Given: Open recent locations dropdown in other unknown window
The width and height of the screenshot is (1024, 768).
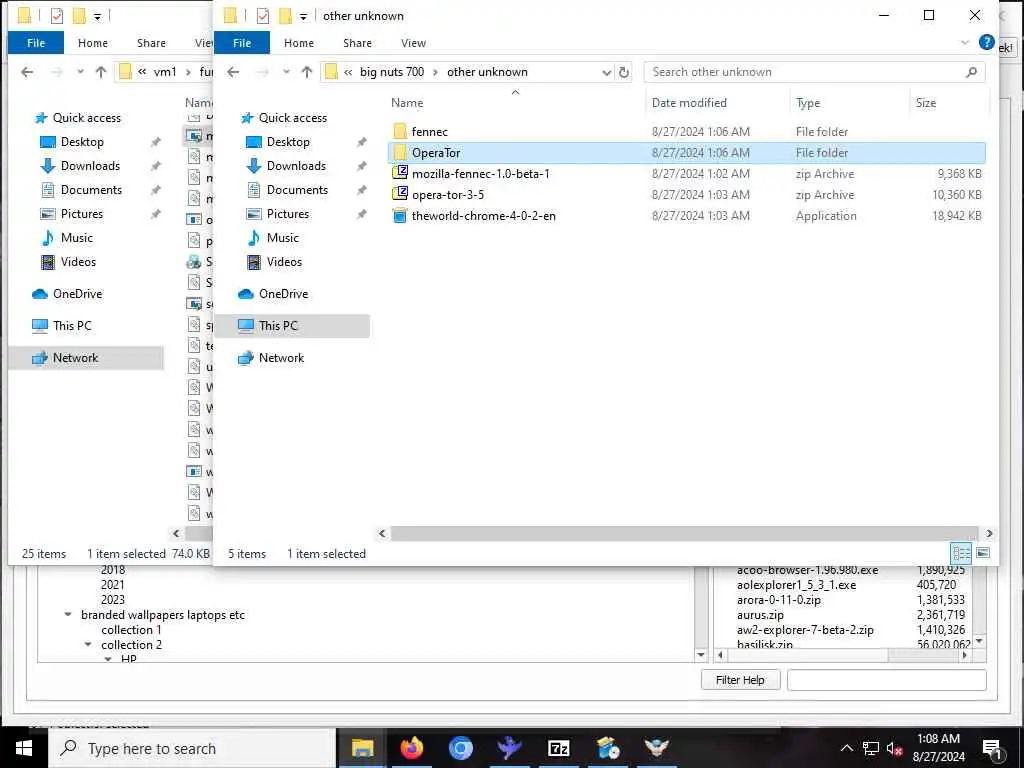Looking at the screenshot, I should coord(286,72).
